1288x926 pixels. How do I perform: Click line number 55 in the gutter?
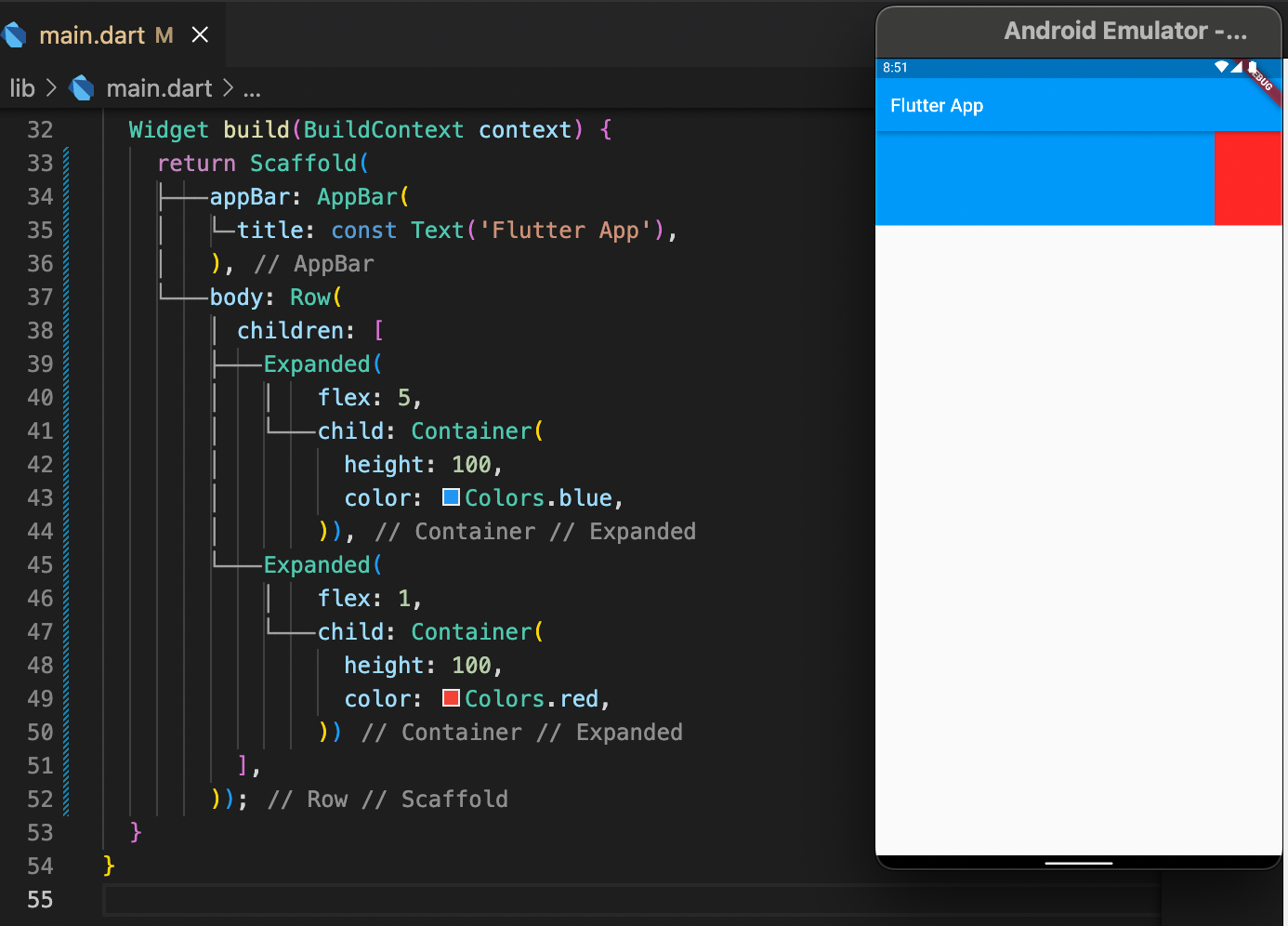click(x=40, y=900)
